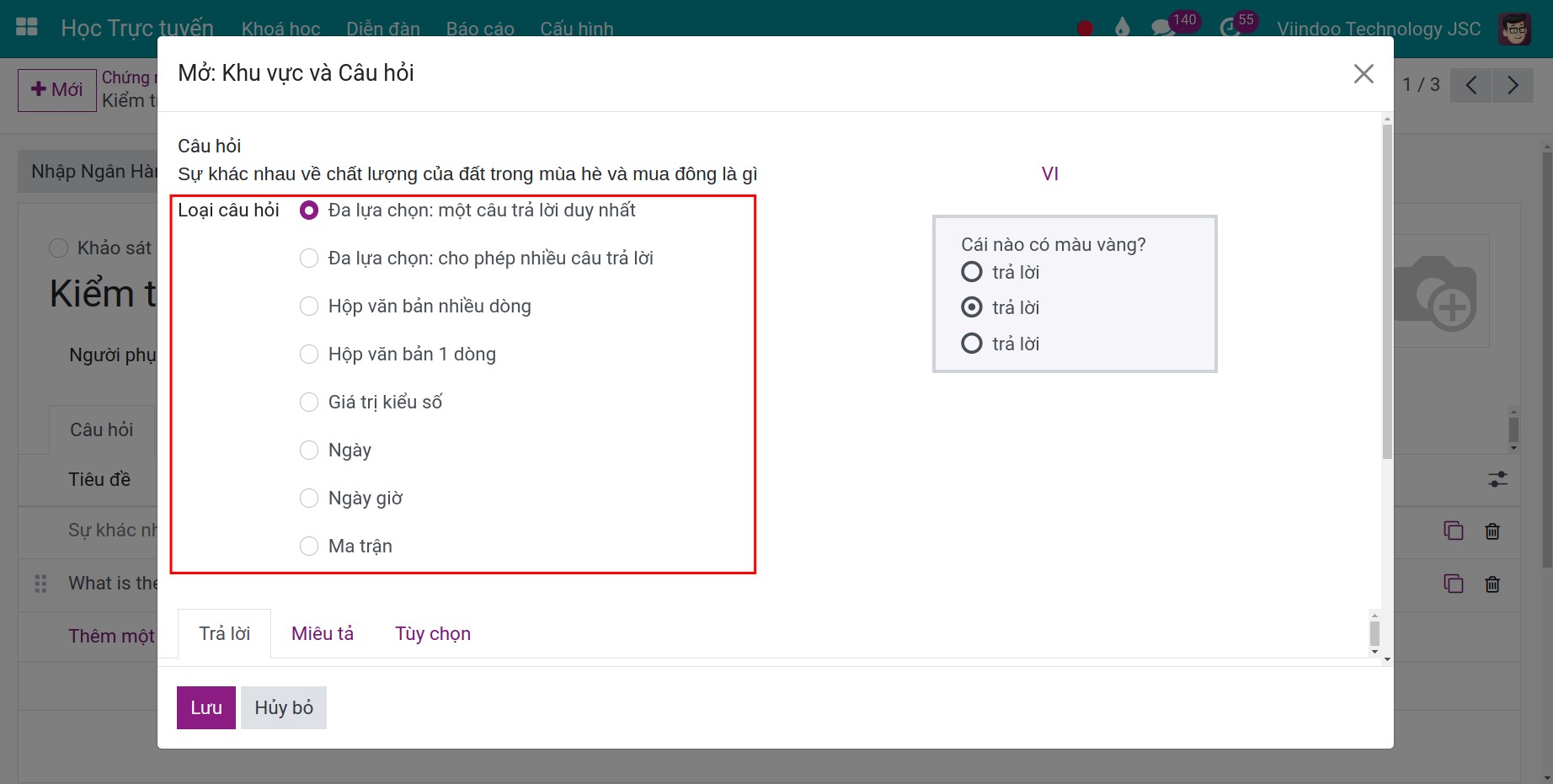This screenshot has width=1553, height=784.
Task: Open the apps grid menu icon
Action: 27,27
